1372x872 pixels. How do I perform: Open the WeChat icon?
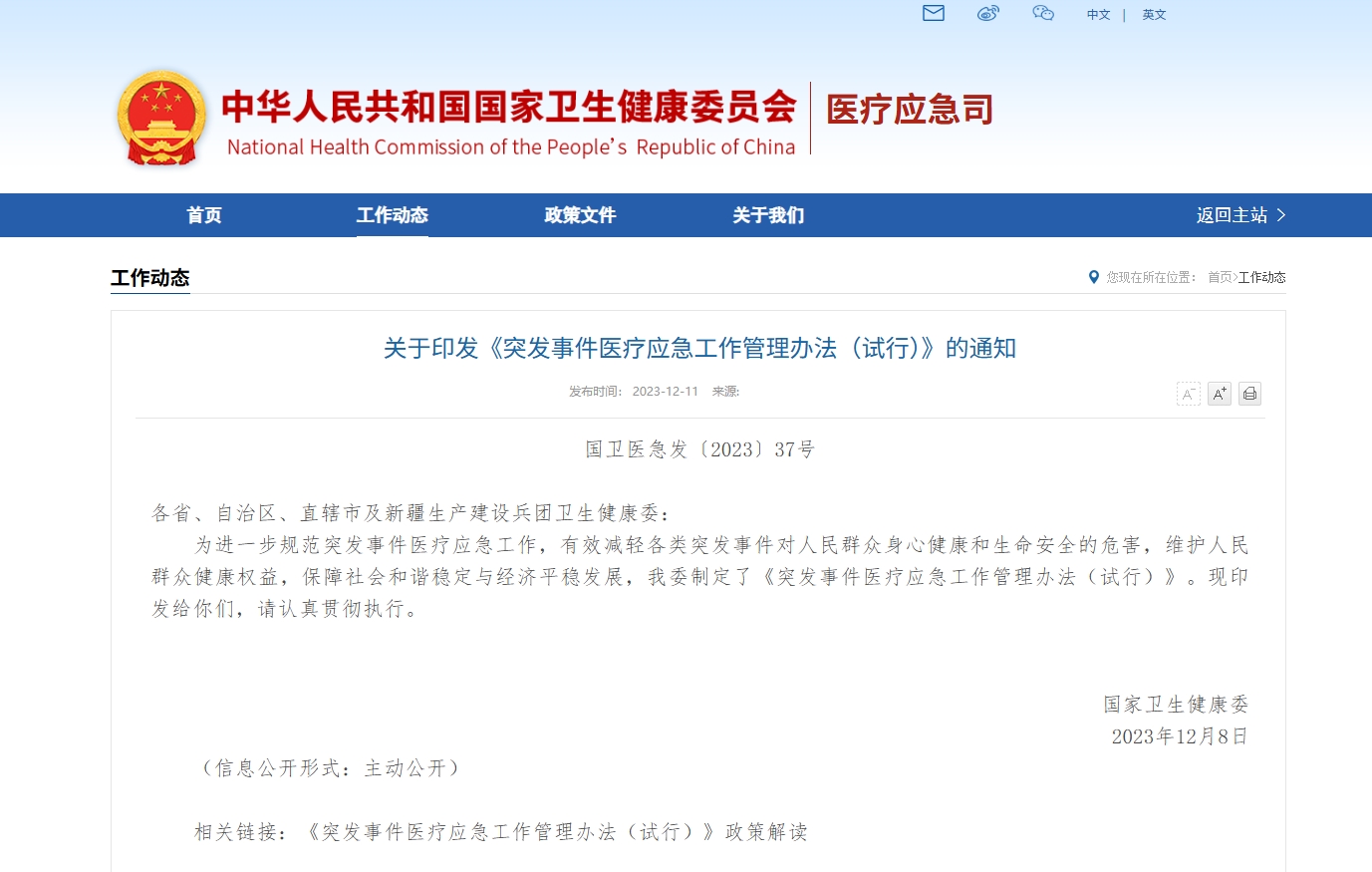(1043, 13)
